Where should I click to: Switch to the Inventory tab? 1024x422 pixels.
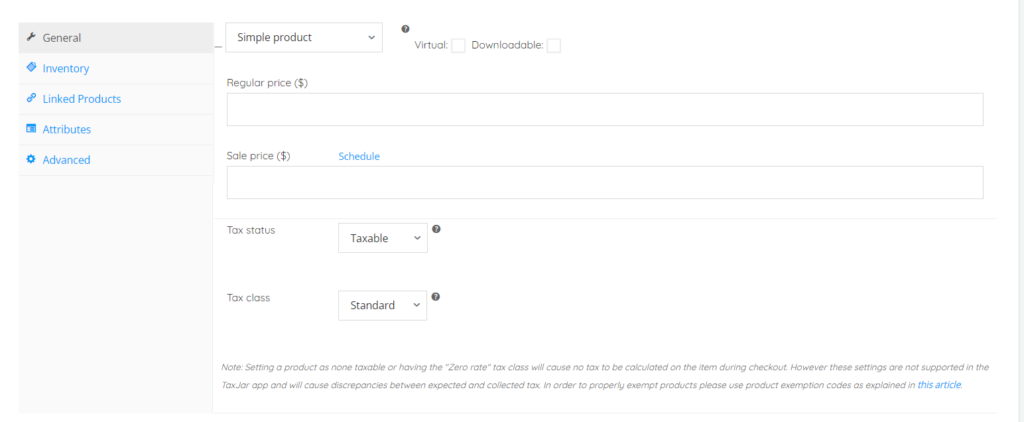click(x=66, y=68)
